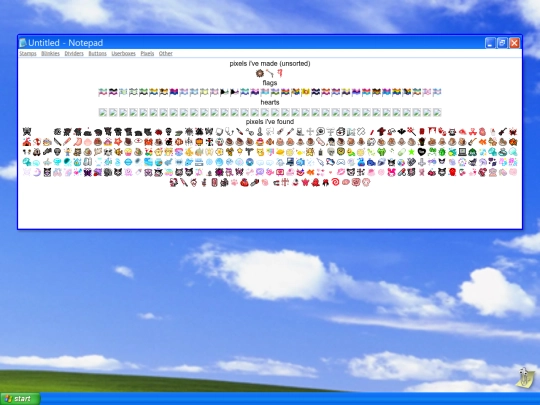Click the fishbowl pixel

(x=158, y=162)
